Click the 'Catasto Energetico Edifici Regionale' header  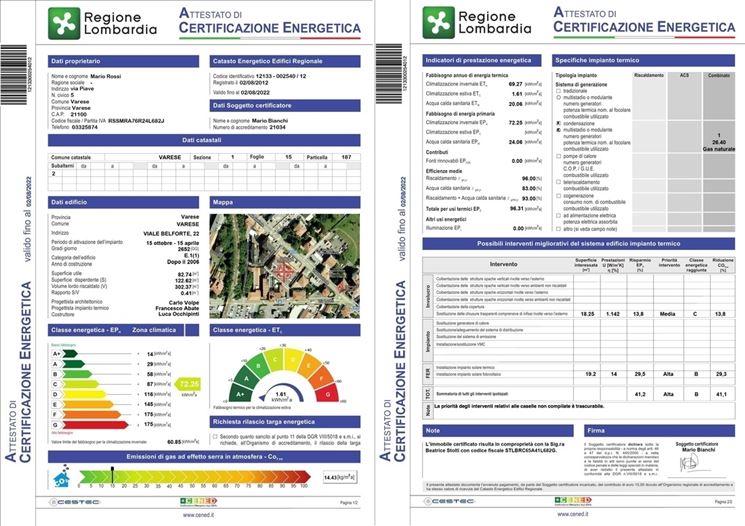coord(285,61)
